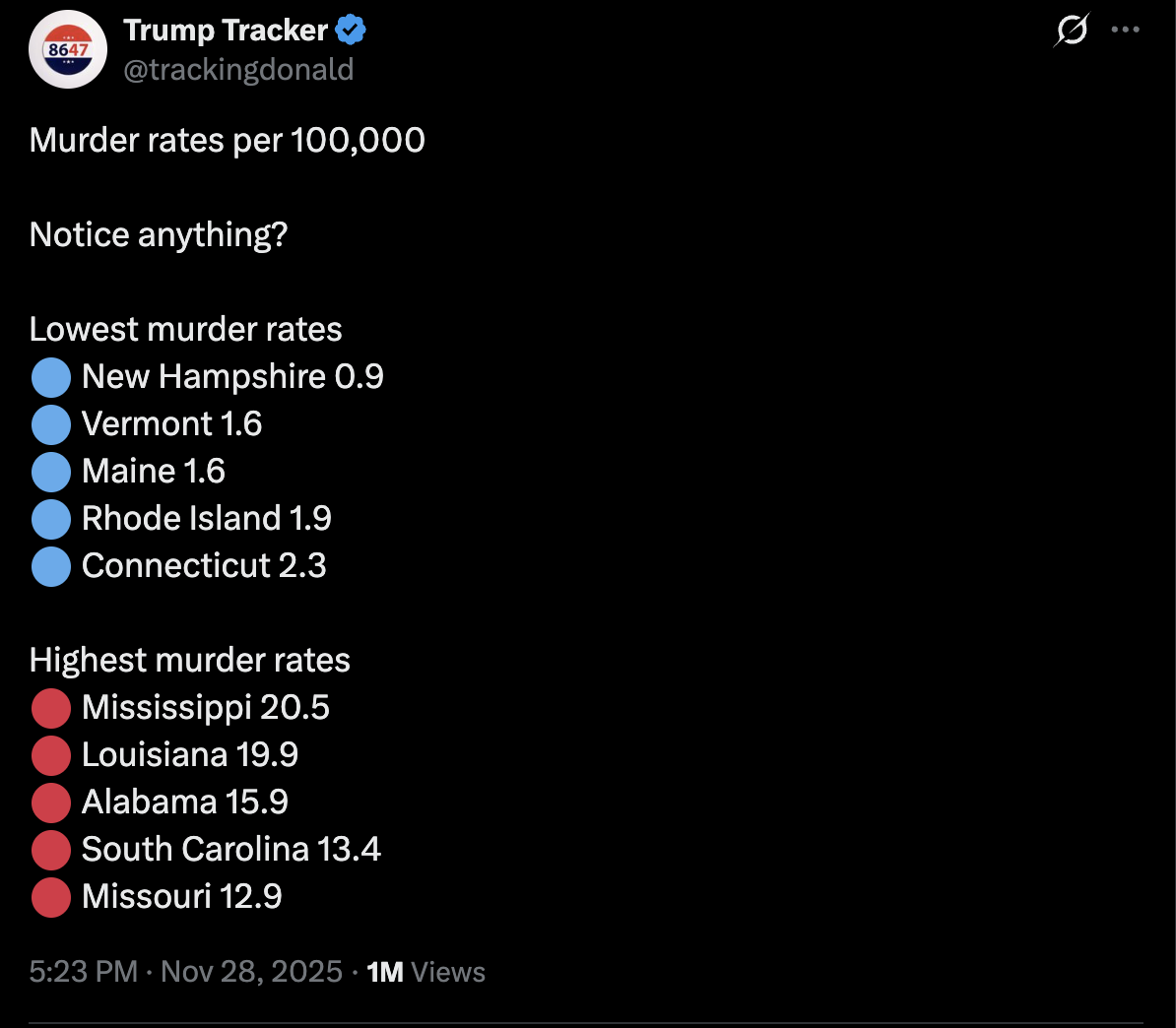Click the blue circle beside Rhode Island
Image resolution: width=1176 pixels, height=1028 pixels.
51,519
